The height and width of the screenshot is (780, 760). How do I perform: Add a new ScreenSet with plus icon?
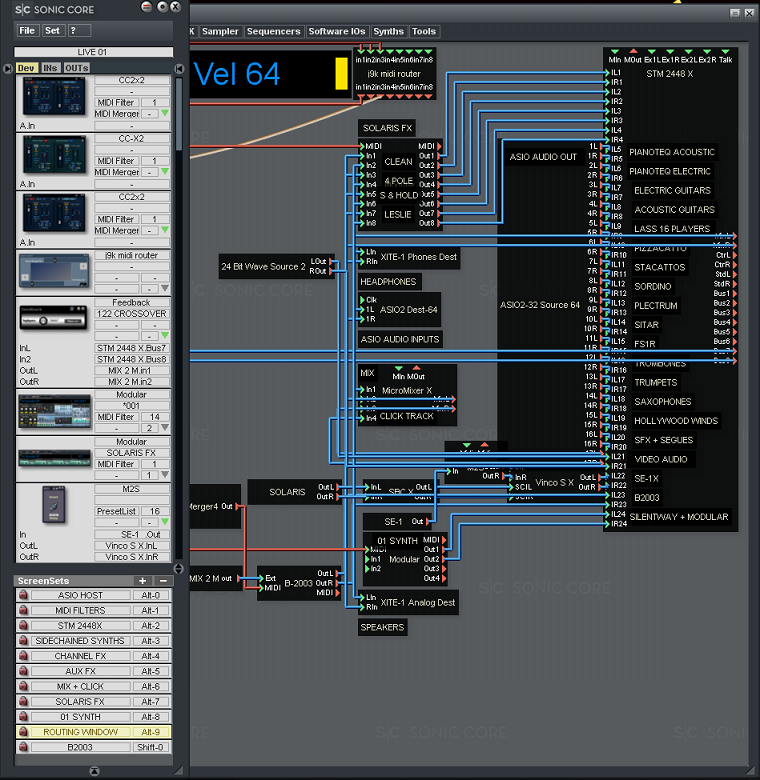(142, 581)
